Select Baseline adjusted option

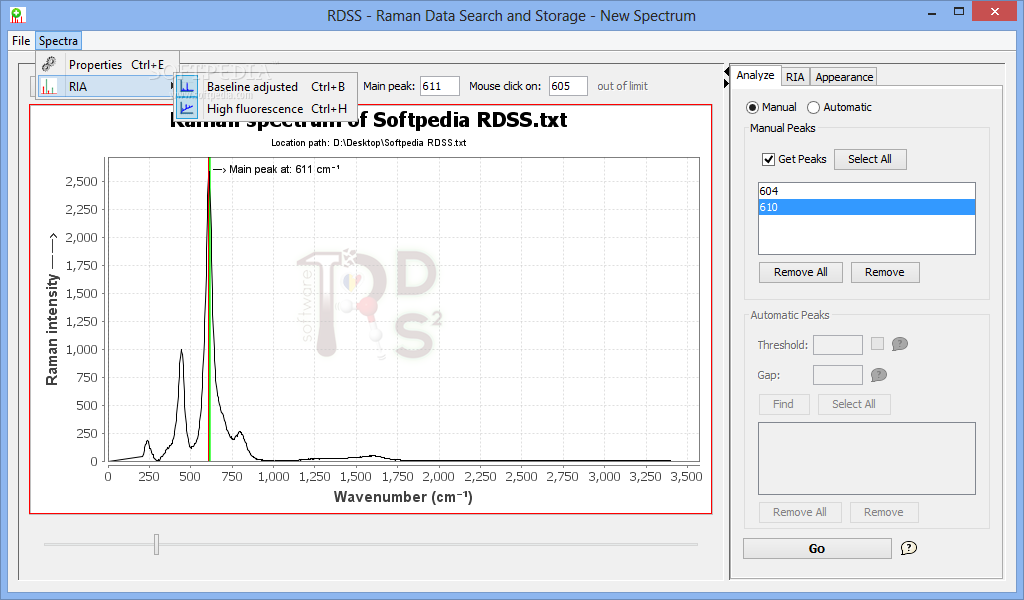click(266, 87)
